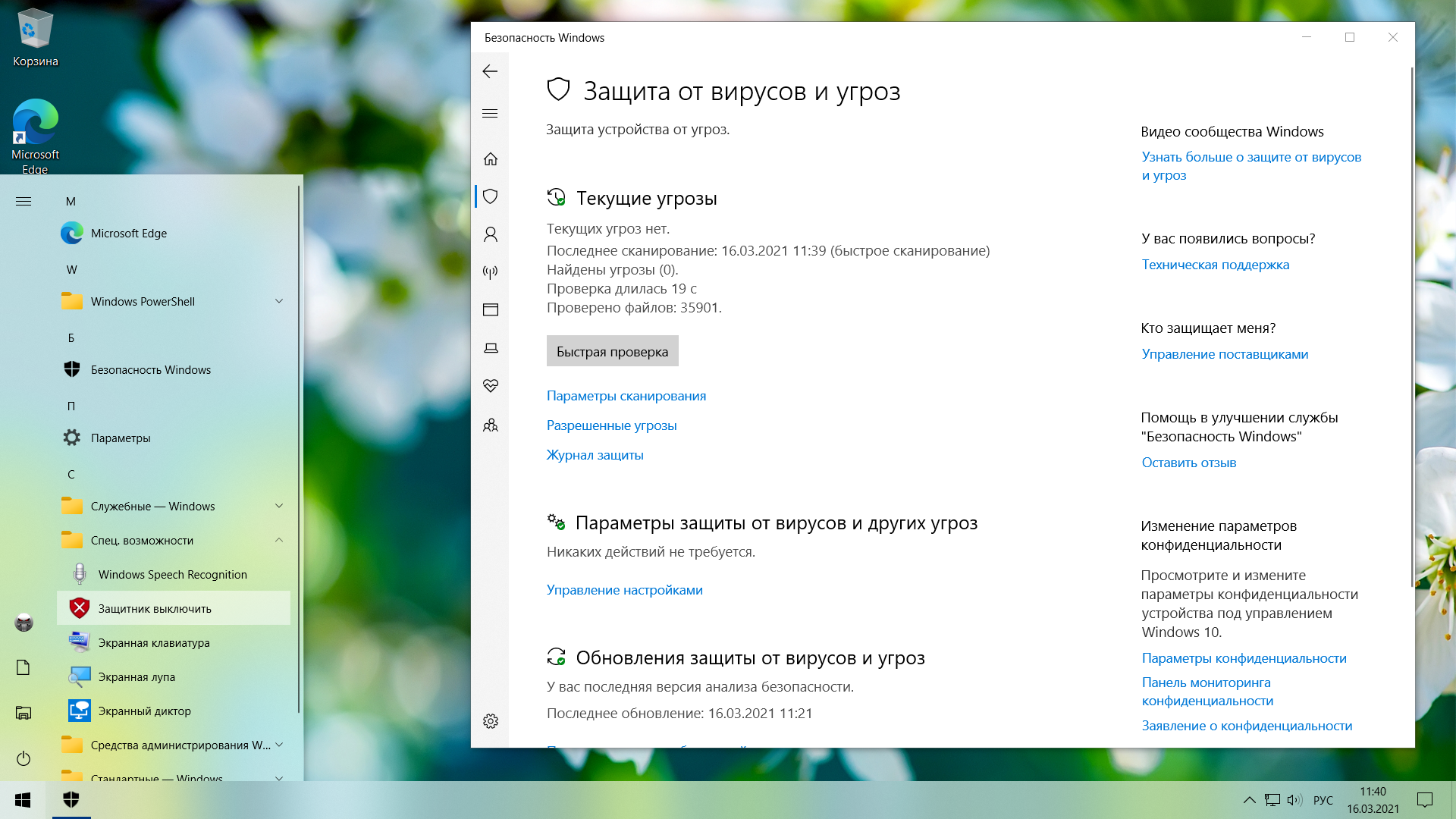This screenshot has height=819, width=1456.
Task: Click the Power button in the Start menu
Action: tap(24, 758)
